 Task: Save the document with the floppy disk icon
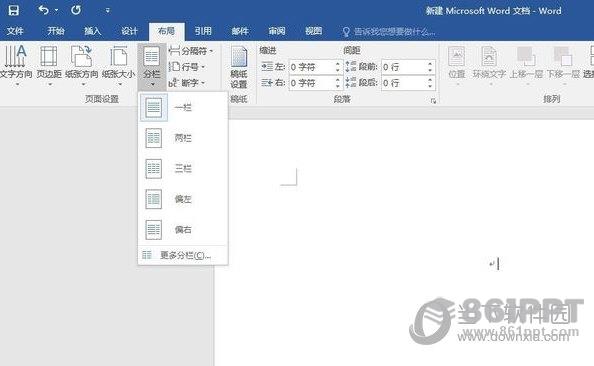[x=14, y=10]
